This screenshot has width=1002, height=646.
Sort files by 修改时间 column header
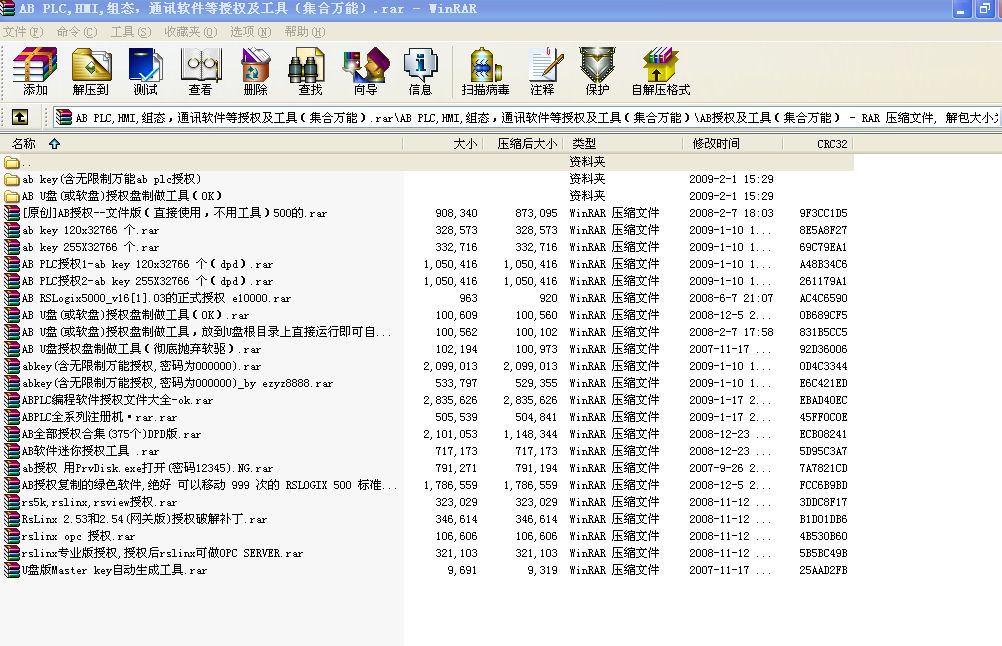[x=716, y=144]
